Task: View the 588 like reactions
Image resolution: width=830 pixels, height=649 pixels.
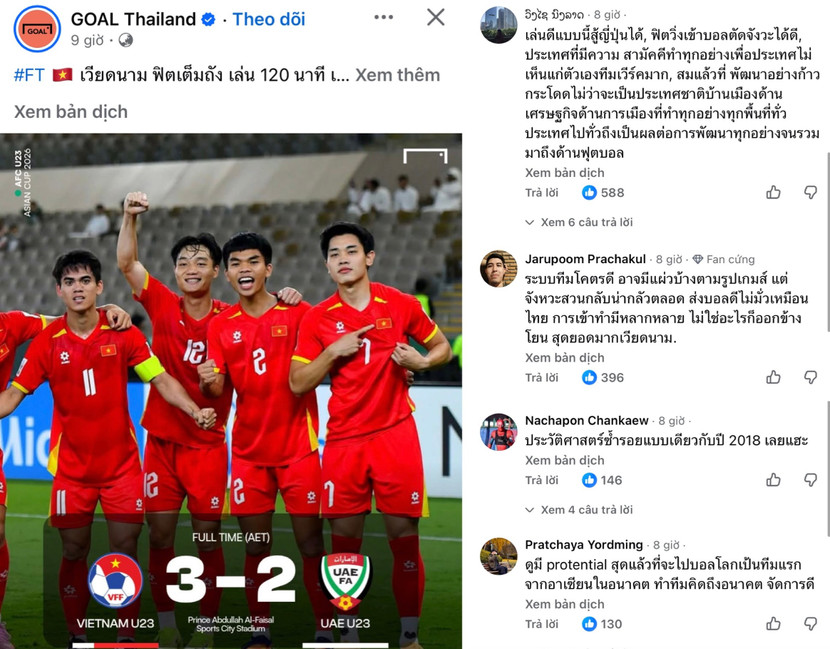Action: pyautogui.click(x=603, y=193)
